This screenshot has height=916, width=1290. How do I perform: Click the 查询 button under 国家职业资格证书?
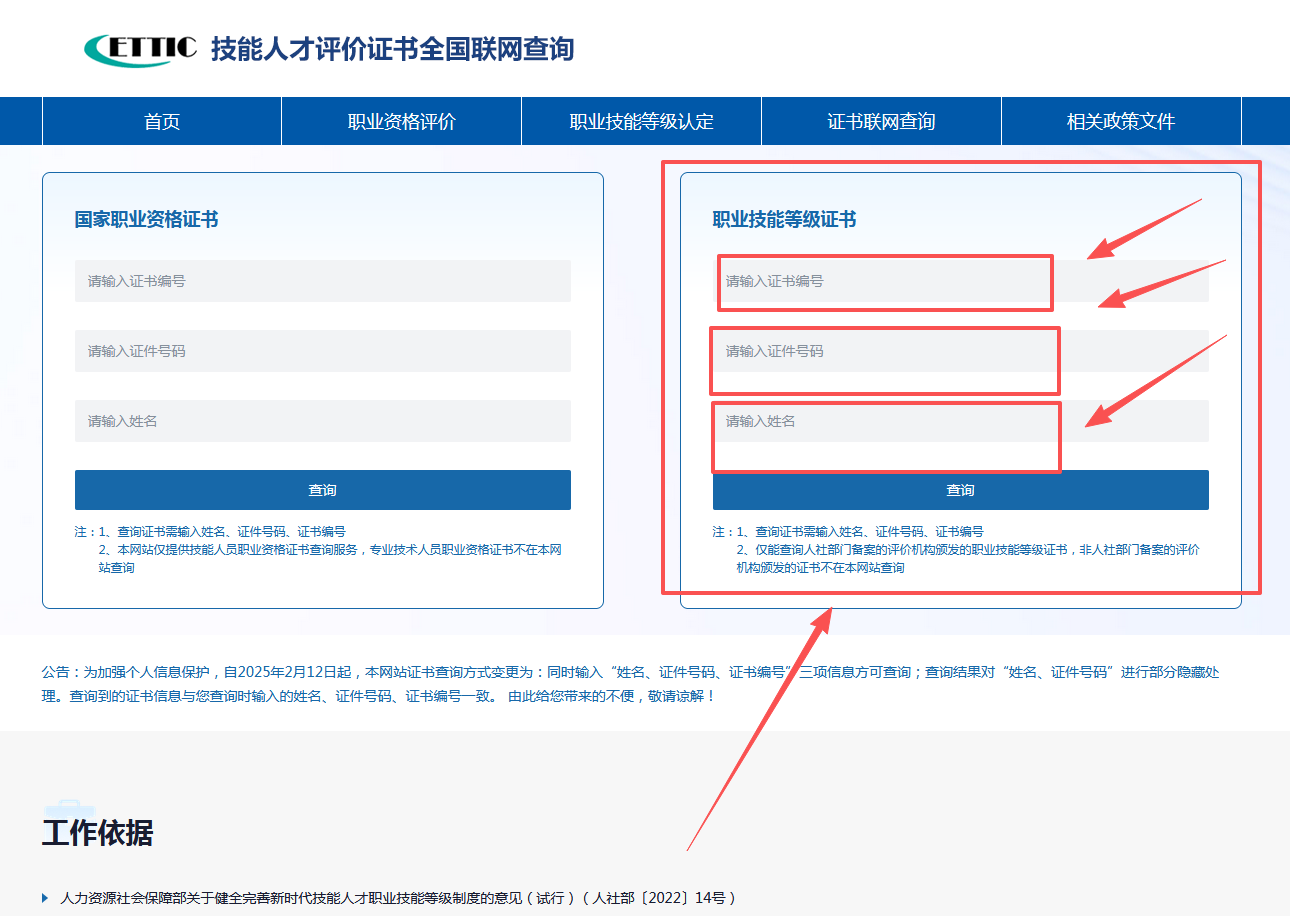(322, 490)
